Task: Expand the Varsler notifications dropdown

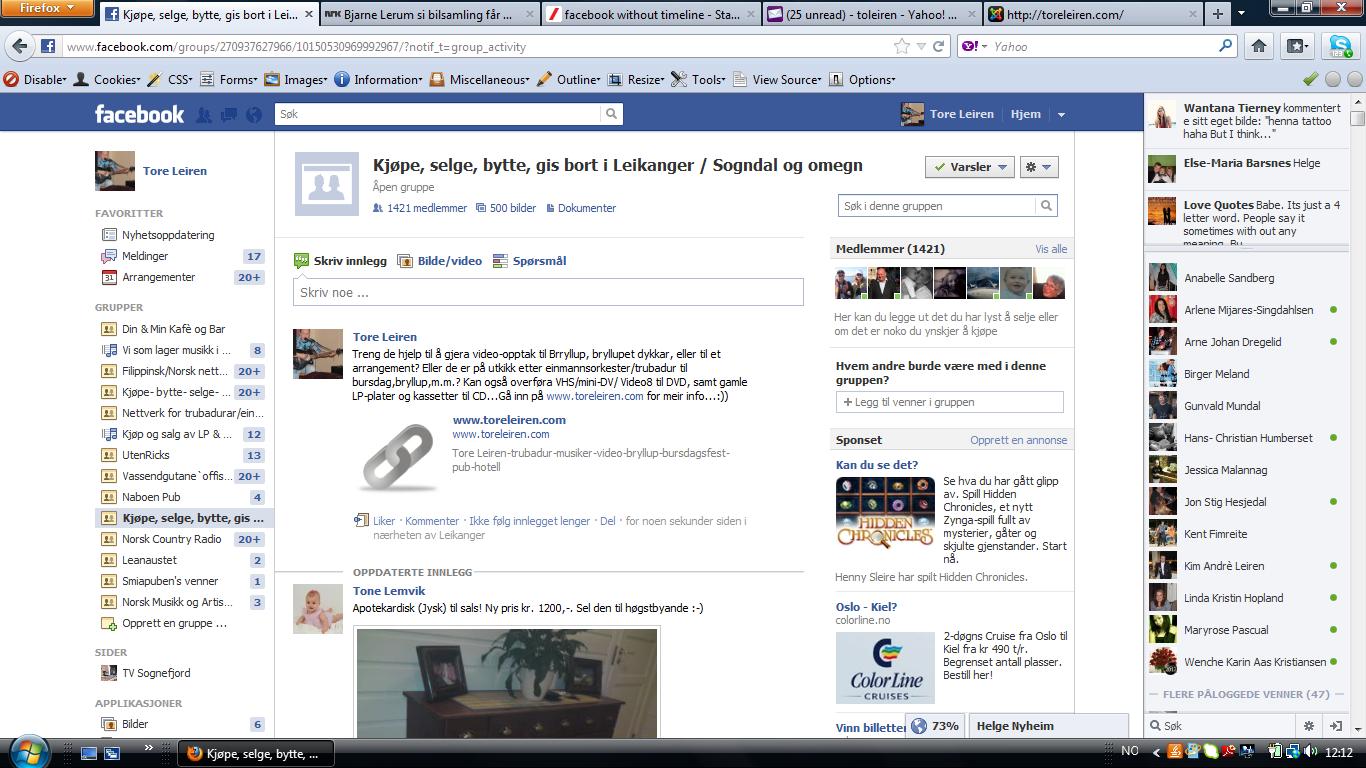Action: click(969, 167)
